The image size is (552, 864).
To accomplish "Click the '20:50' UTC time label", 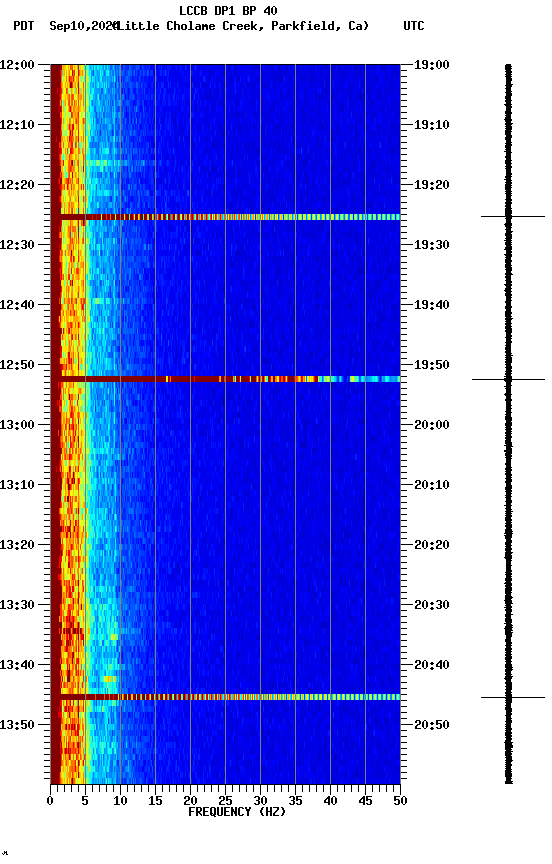I will 432,725.
